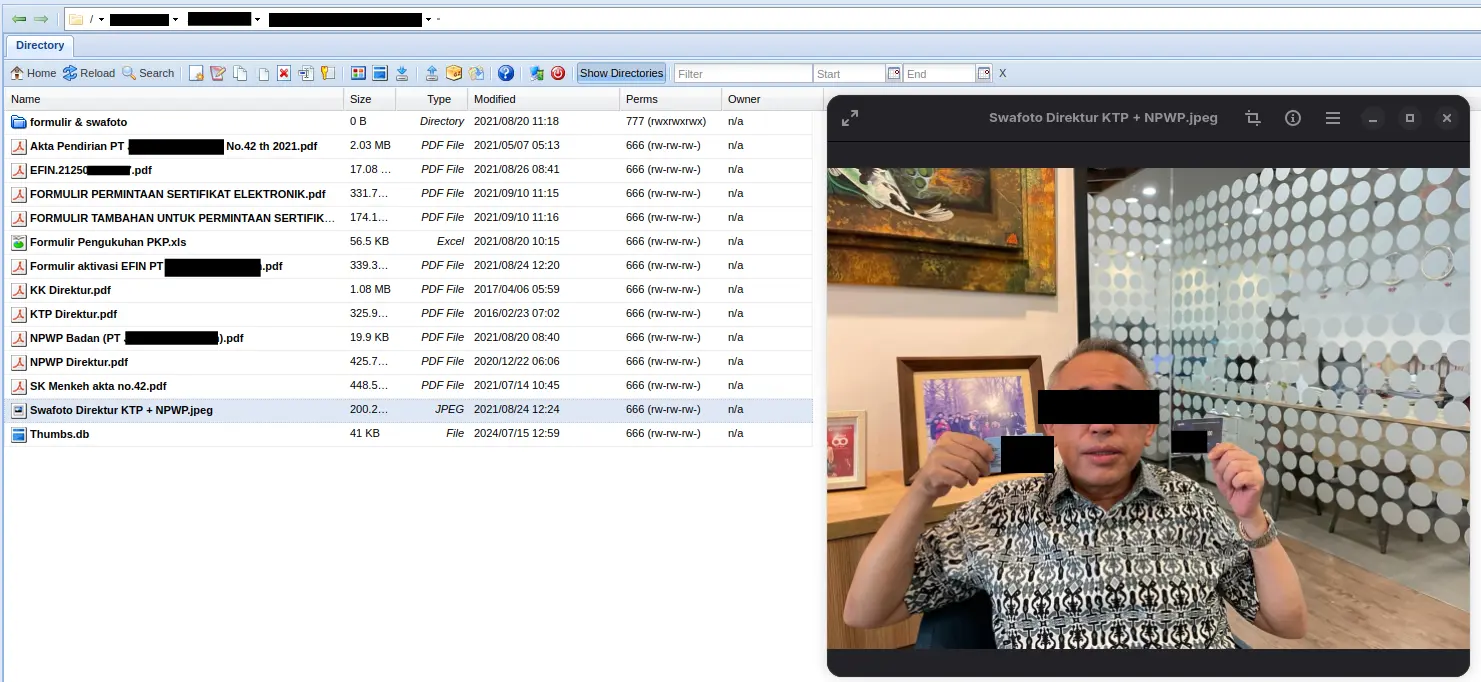Click the red power logout icon
The width and height of the screenshot is (1481, 682).
[x=558, y=73]
